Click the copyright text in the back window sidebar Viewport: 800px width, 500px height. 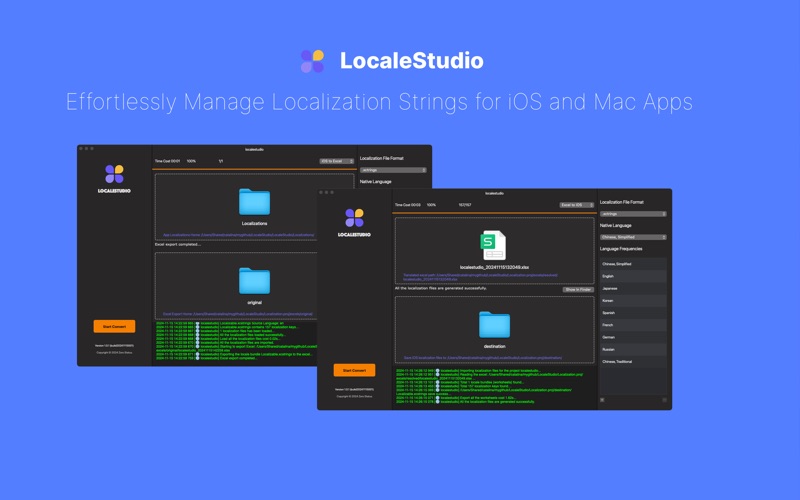pos(114,353)
